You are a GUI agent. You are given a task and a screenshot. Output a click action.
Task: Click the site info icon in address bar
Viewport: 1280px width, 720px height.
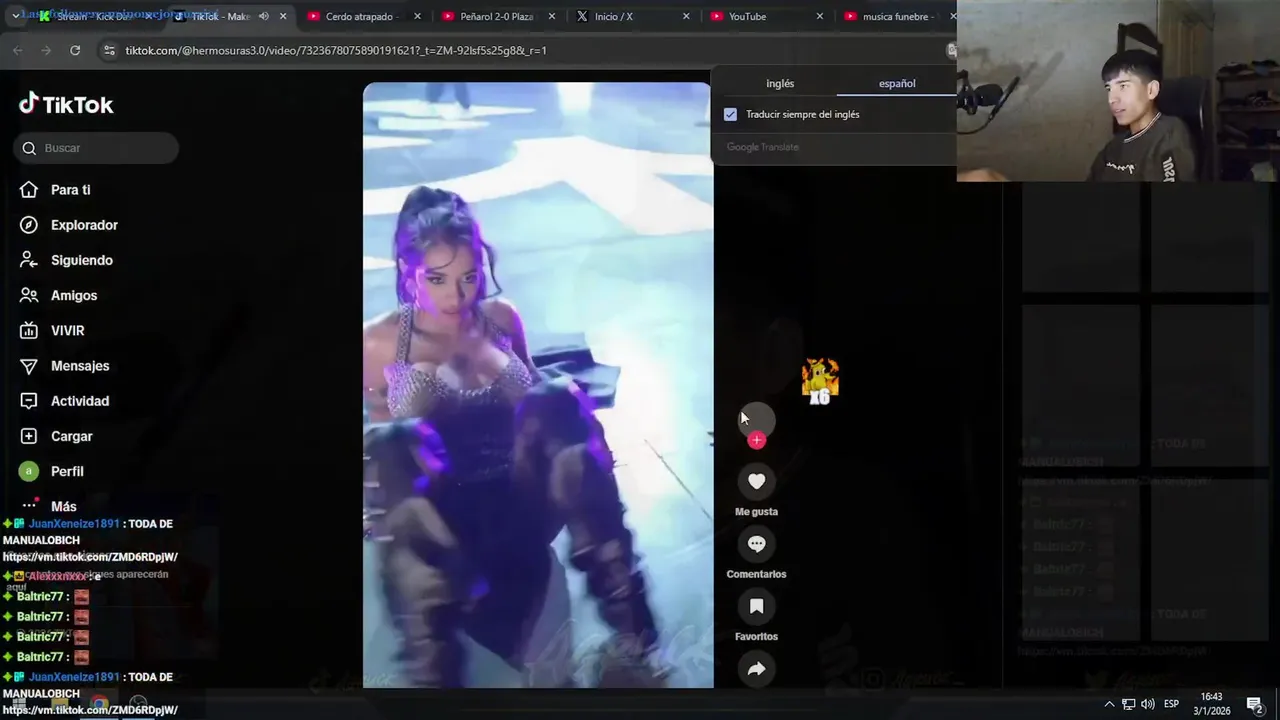tap(109, 50)
